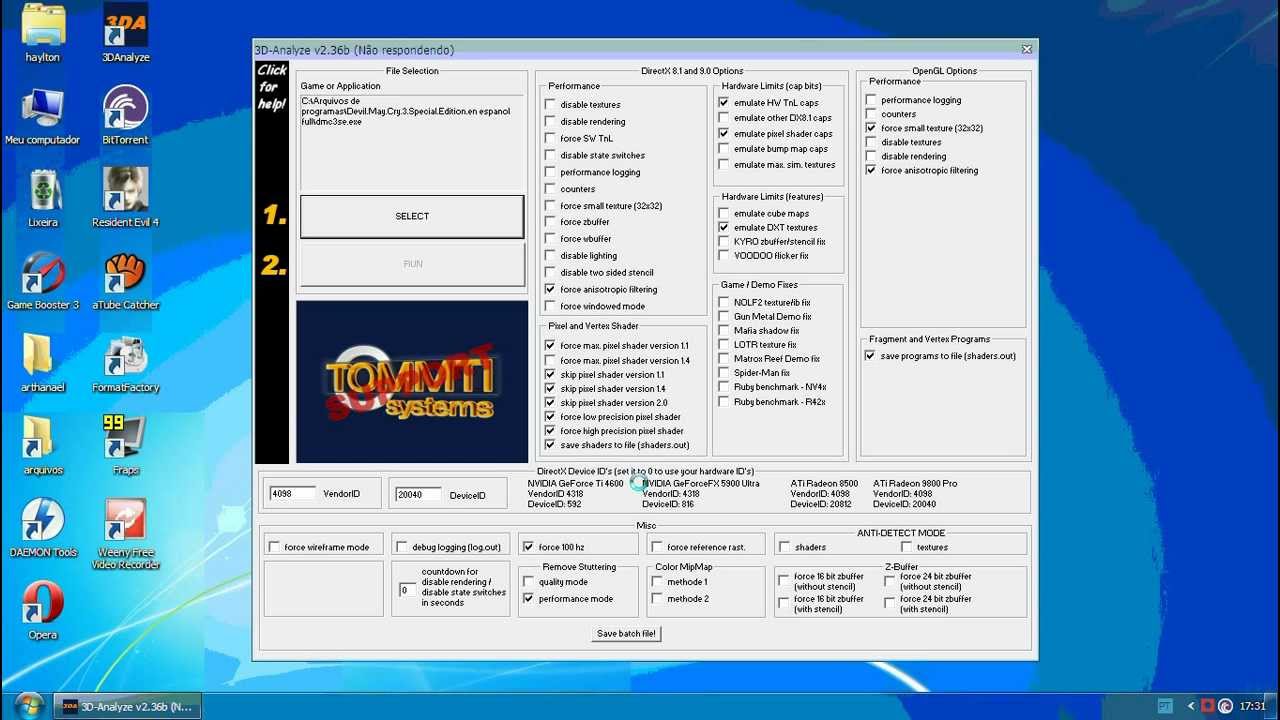Open the 3DAnalyze desktop shortcut

[x=126, y=34]
